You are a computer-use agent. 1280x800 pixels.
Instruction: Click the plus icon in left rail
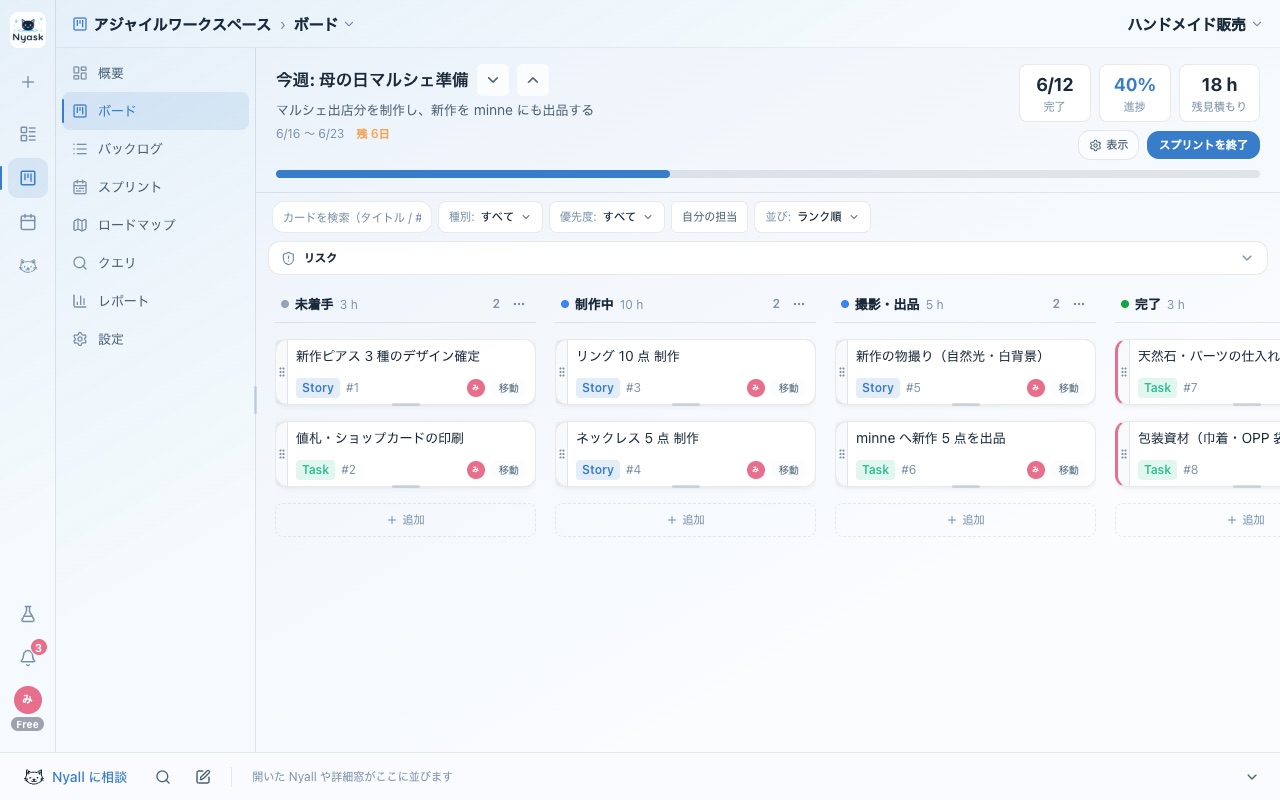28,82
